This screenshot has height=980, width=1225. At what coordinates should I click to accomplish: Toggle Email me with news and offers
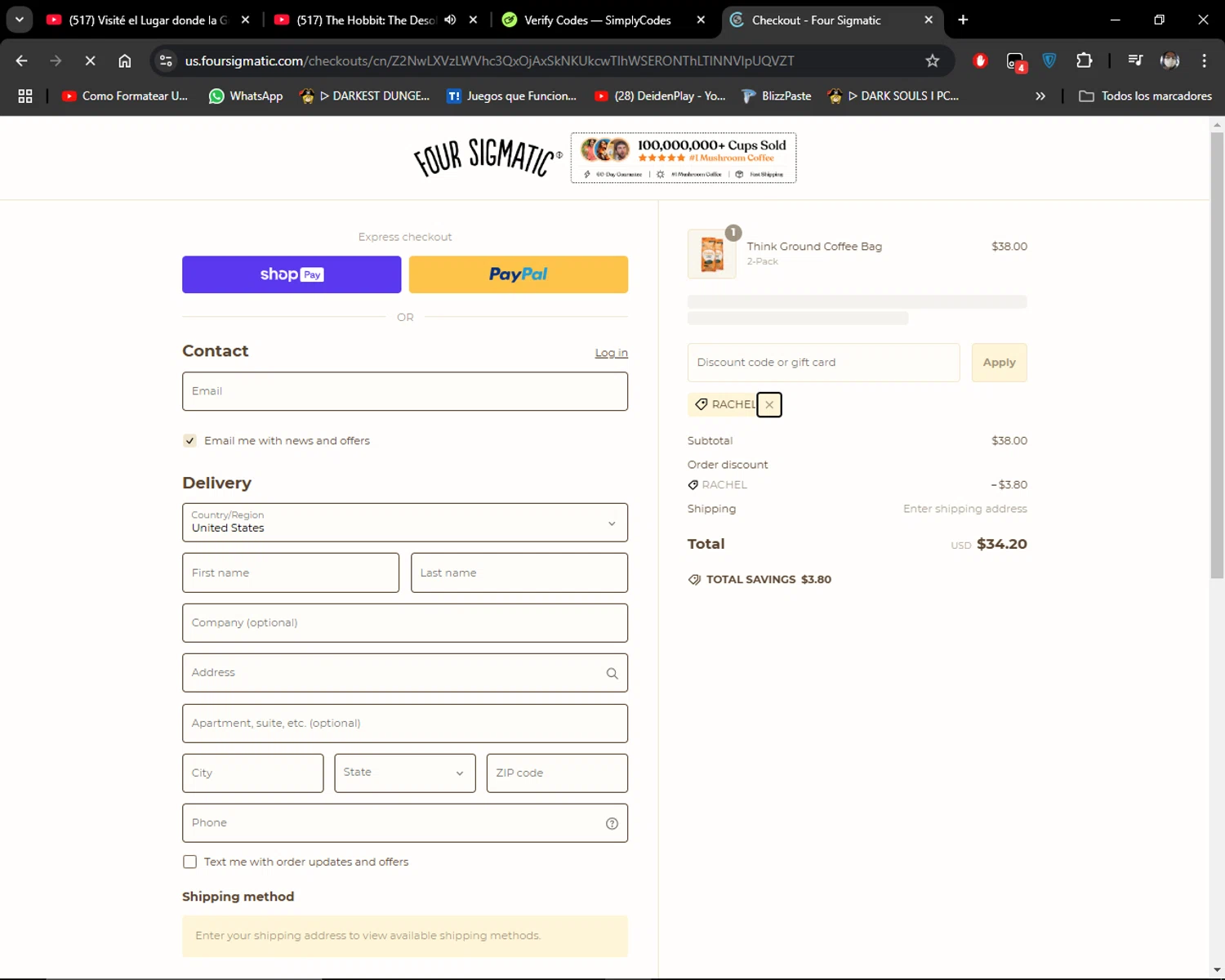click(x=189, y=441)
